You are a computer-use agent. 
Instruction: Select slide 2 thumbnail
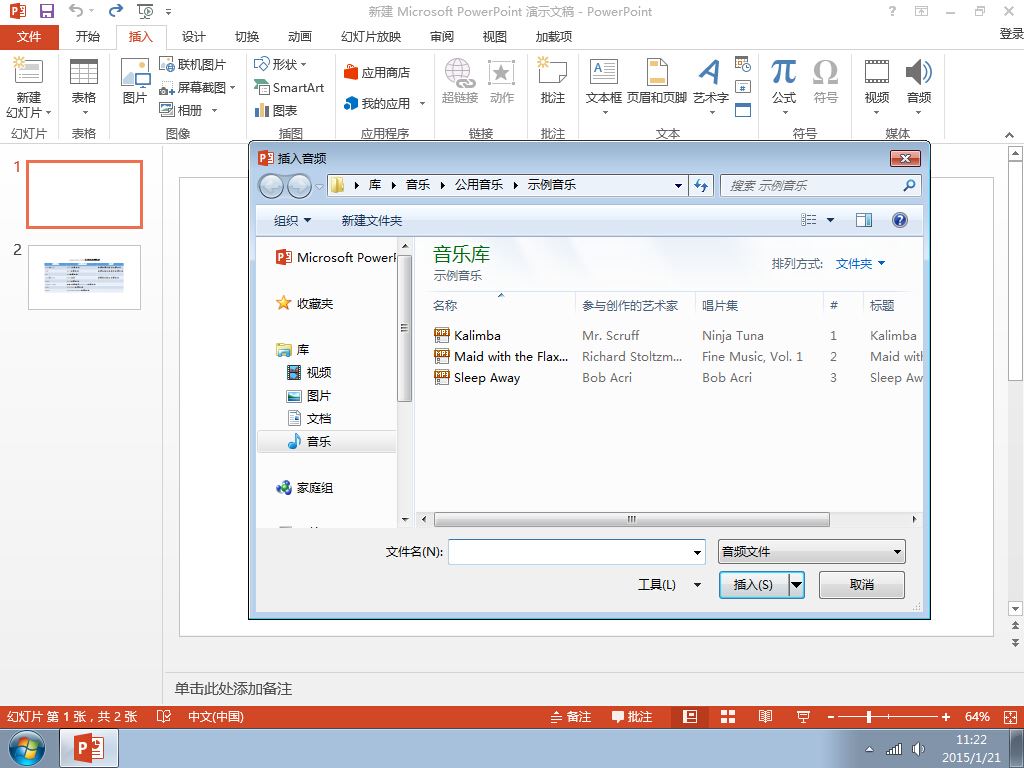[x=84, y=278]
